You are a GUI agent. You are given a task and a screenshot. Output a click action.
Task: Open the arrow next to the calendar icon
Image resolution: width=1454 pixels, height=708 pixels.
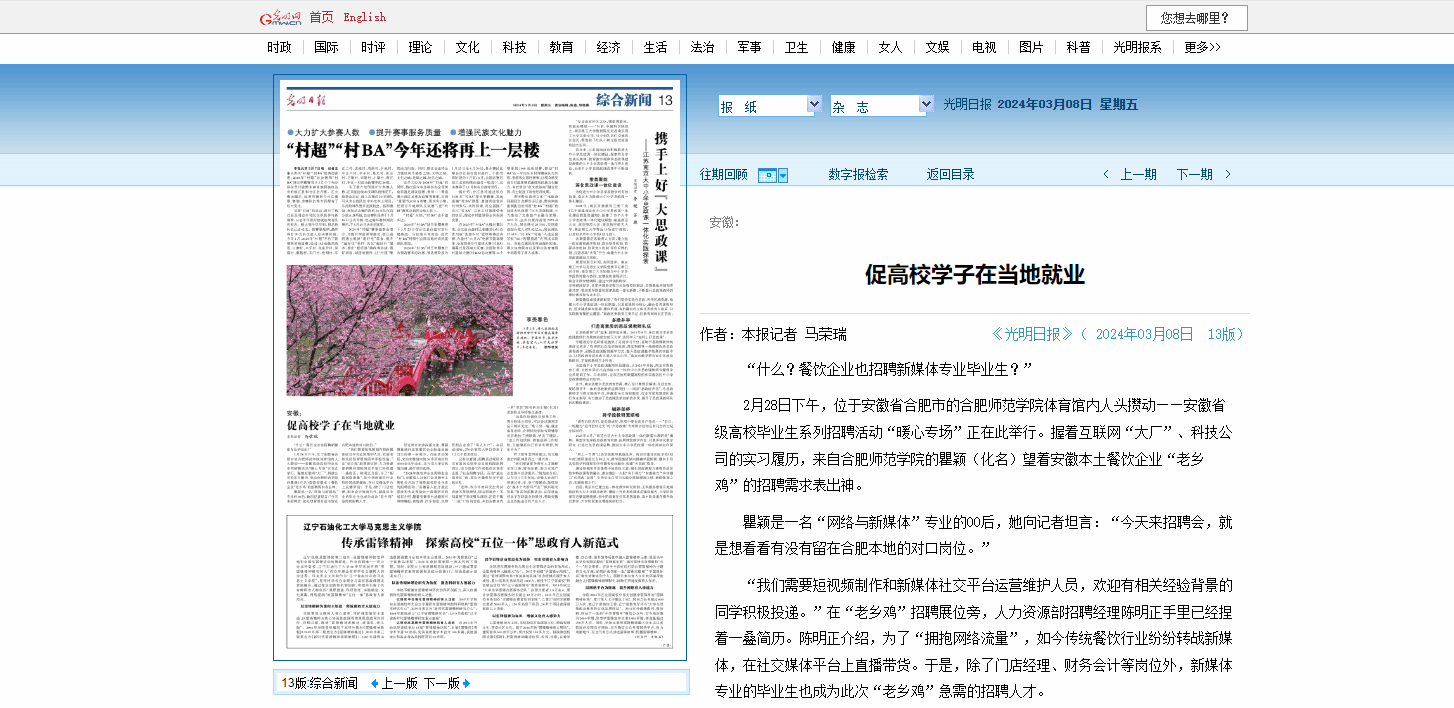click(x=783, y=175)
